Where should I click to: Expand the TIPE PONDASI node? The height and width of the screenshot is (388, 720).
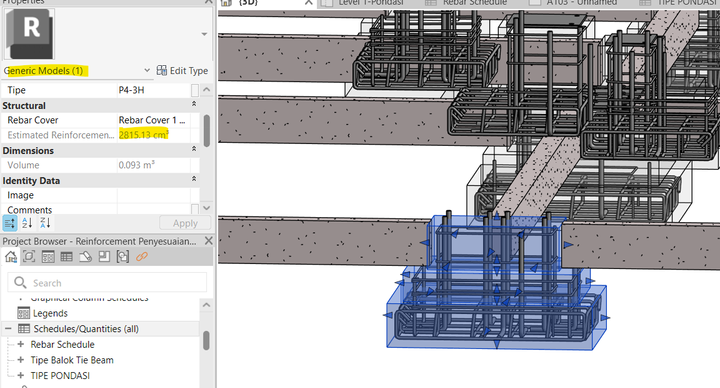click(21, 376)
